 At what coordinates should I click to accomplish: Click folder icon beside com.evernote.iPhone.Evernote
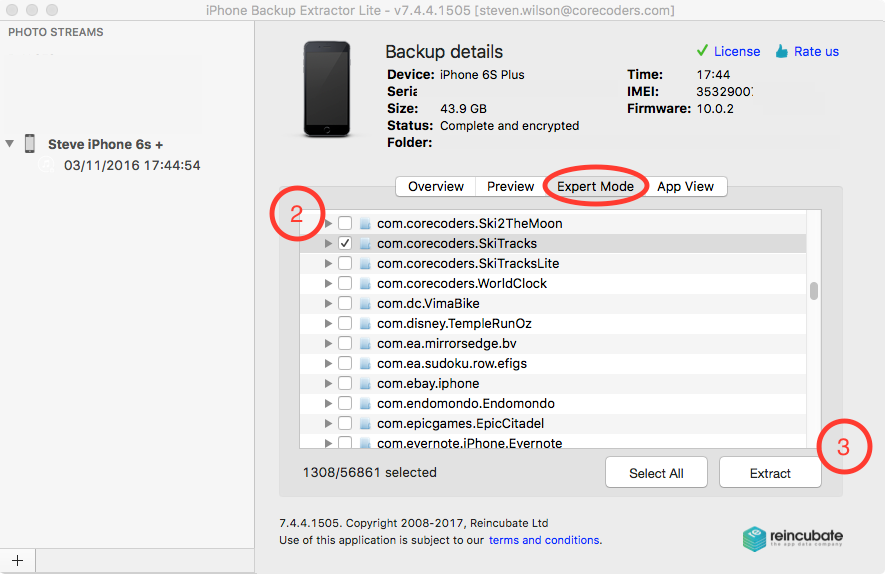coord(365,443)
